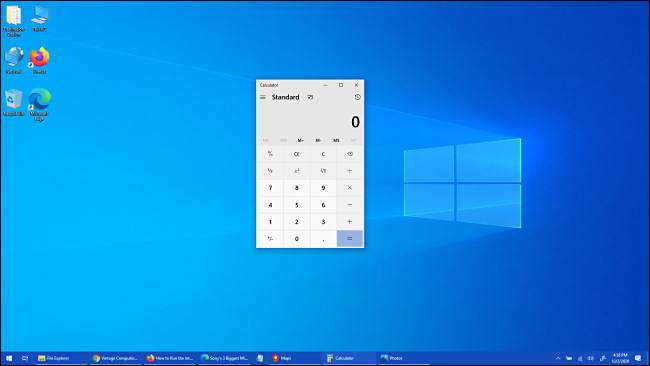Click the volume tray icon
Viewport: 650px width, 366px height.
click(x=591, y=358)
